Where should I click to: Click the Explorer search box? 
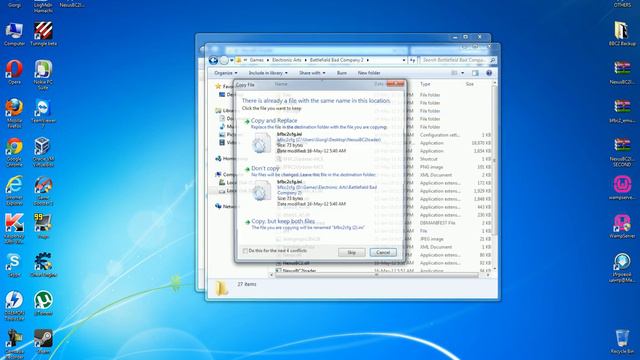tap(458, 60)
